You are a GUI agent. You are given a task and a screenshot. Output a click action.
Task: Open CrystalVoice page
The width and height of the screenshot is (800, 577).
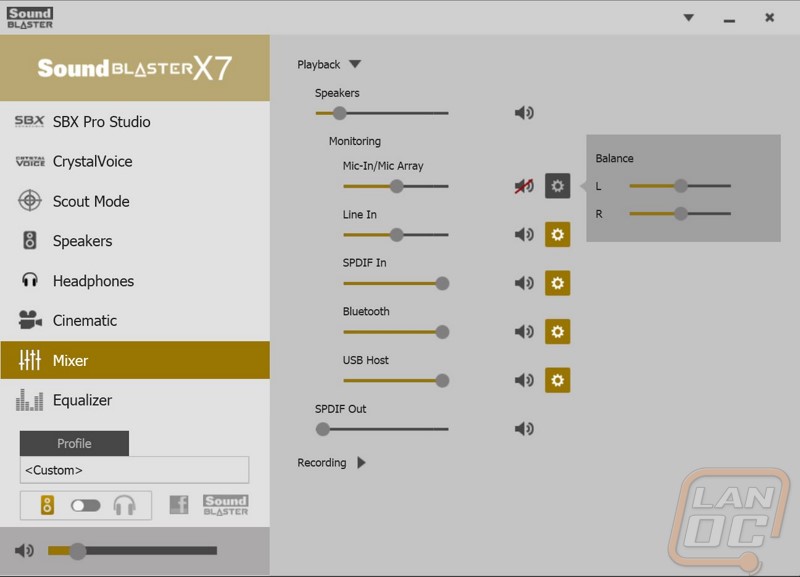point(135,161)
